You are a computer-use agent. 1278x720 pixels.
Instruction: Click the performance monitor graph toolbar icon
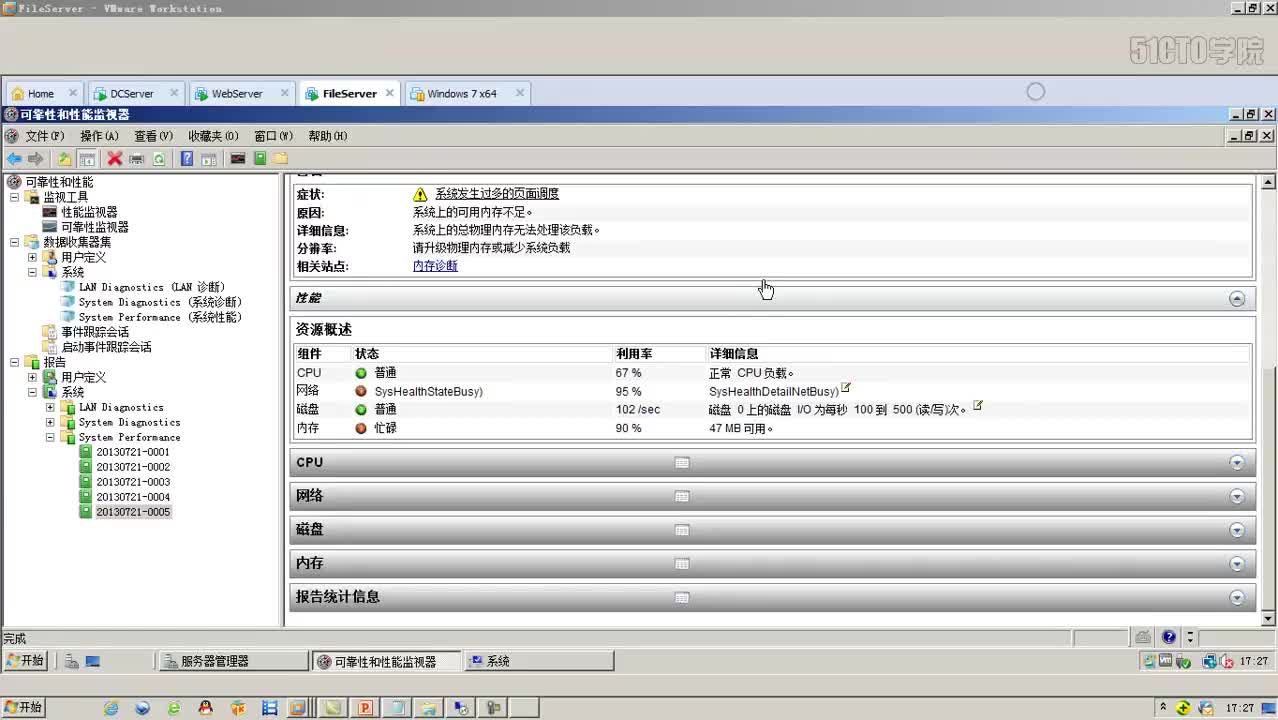pyautogui.click(x=238, y=159)
